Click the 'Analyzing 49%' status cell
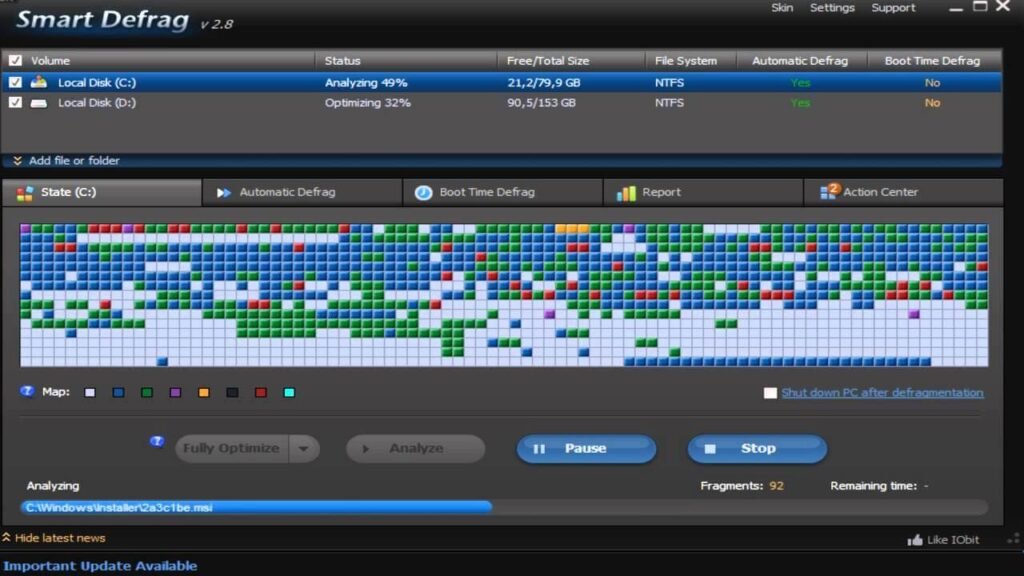 tap(366, 83)
